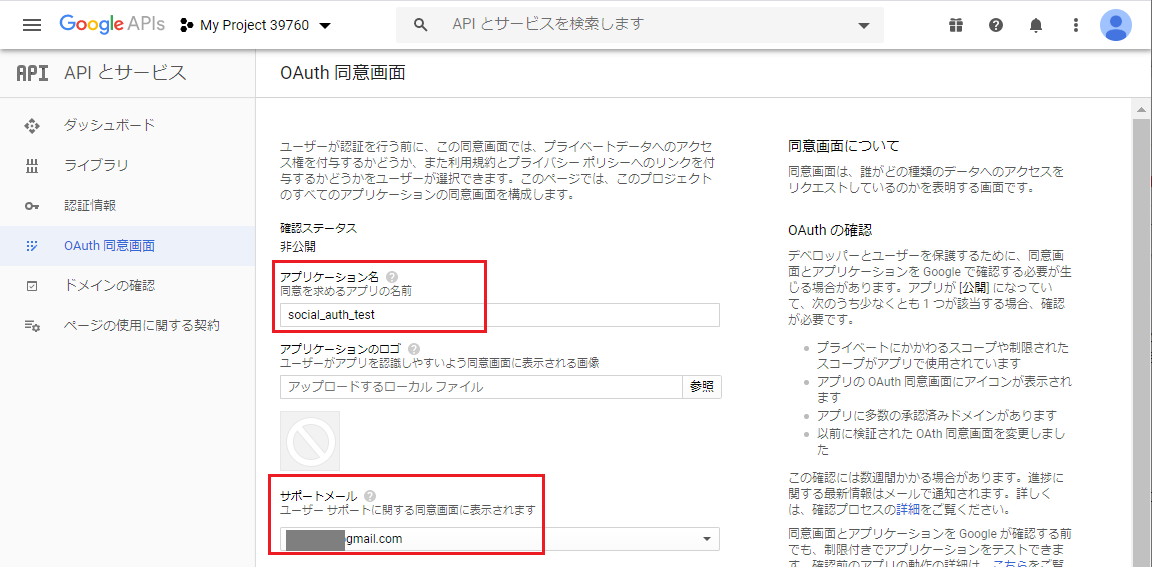
Task: Click the key icon for credentials
Action: click(32, 206)
